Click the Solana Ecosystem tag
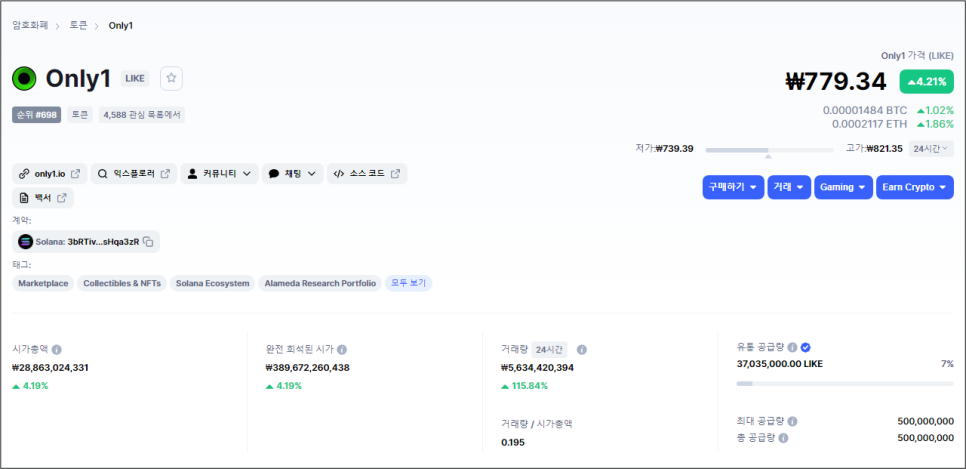Viewport: 966px width, 469px height. 213,283
